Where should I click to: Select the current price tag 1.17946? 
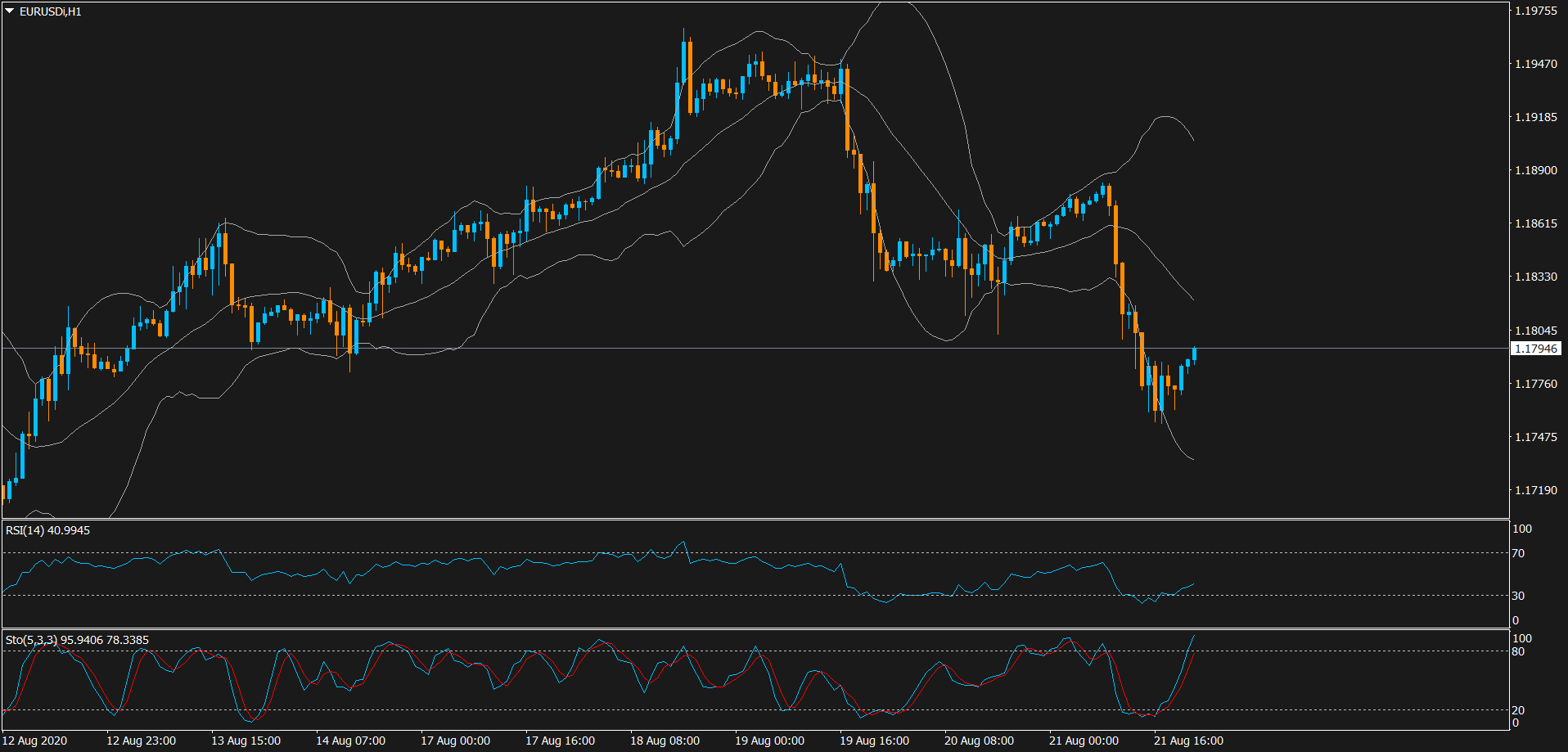click(x=1535, y=349)
